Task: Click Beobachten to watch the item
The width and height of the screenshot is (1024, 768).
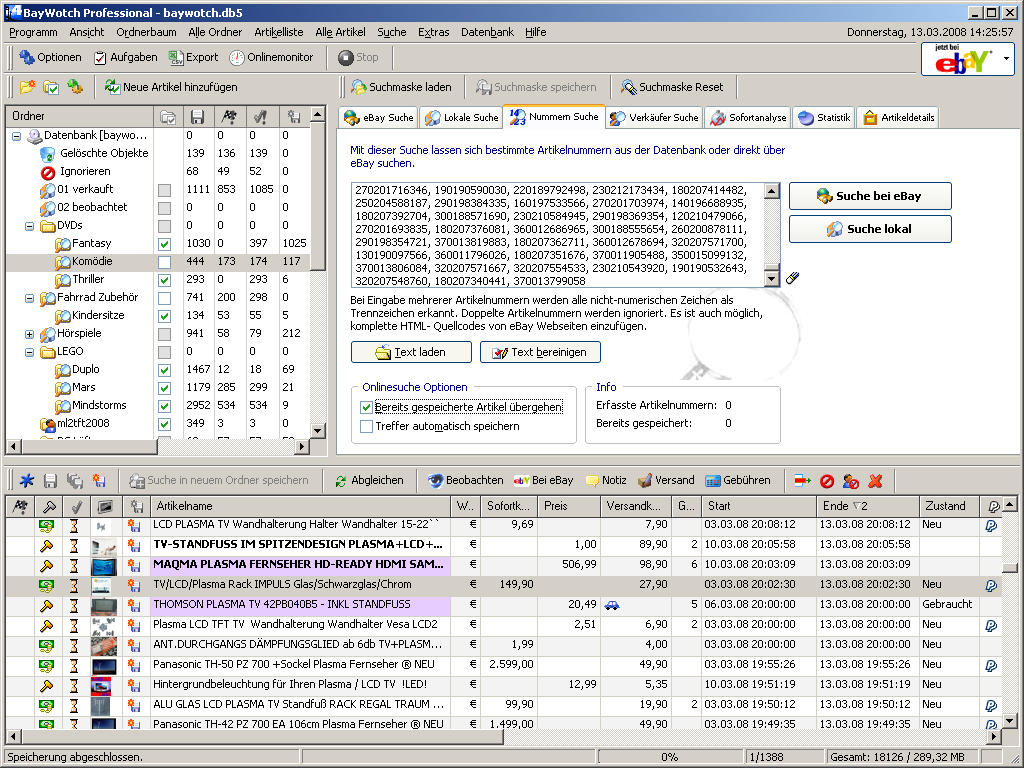Action: [x=466, y=481]
